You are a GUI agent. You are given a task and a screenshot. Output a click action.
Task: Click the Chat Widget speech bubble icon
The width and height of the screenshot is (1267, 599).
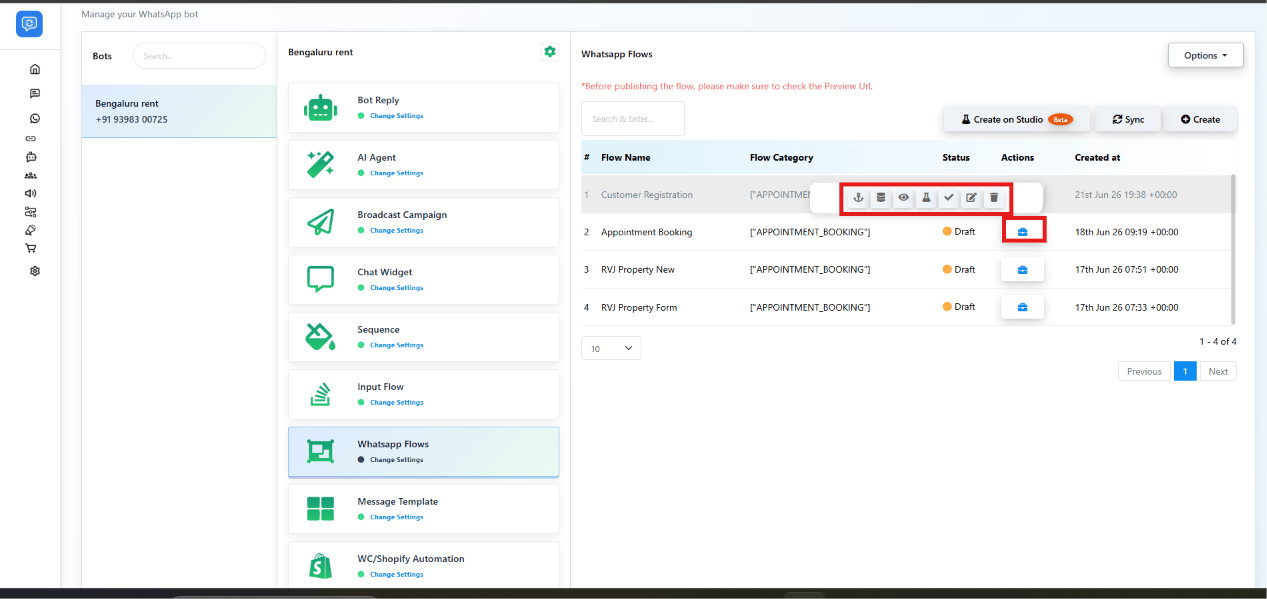click(x=320, y=280)
